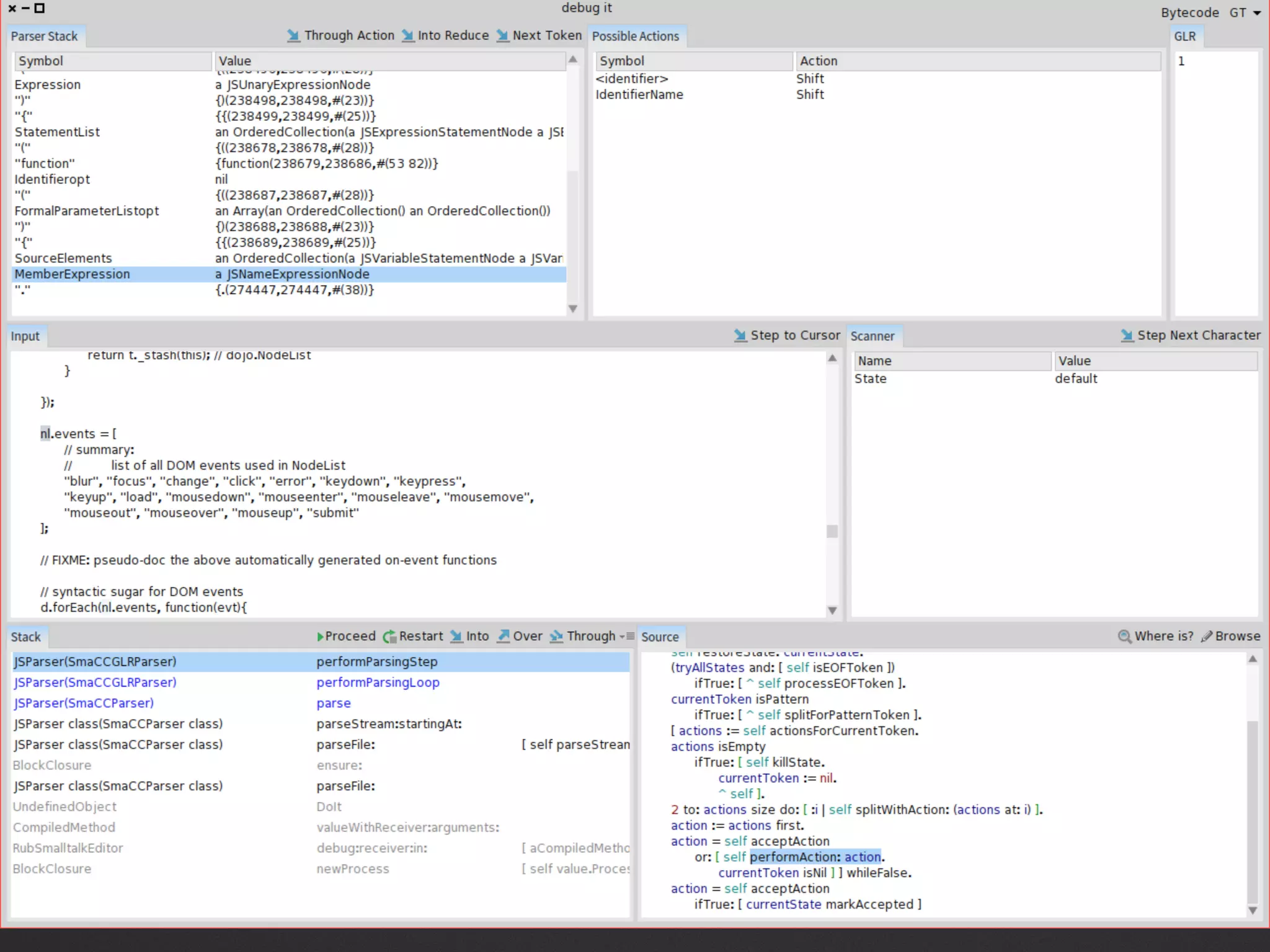Click the green Proceed play icon
Viewport: 1270px width, 952px height.
[320, 637]
